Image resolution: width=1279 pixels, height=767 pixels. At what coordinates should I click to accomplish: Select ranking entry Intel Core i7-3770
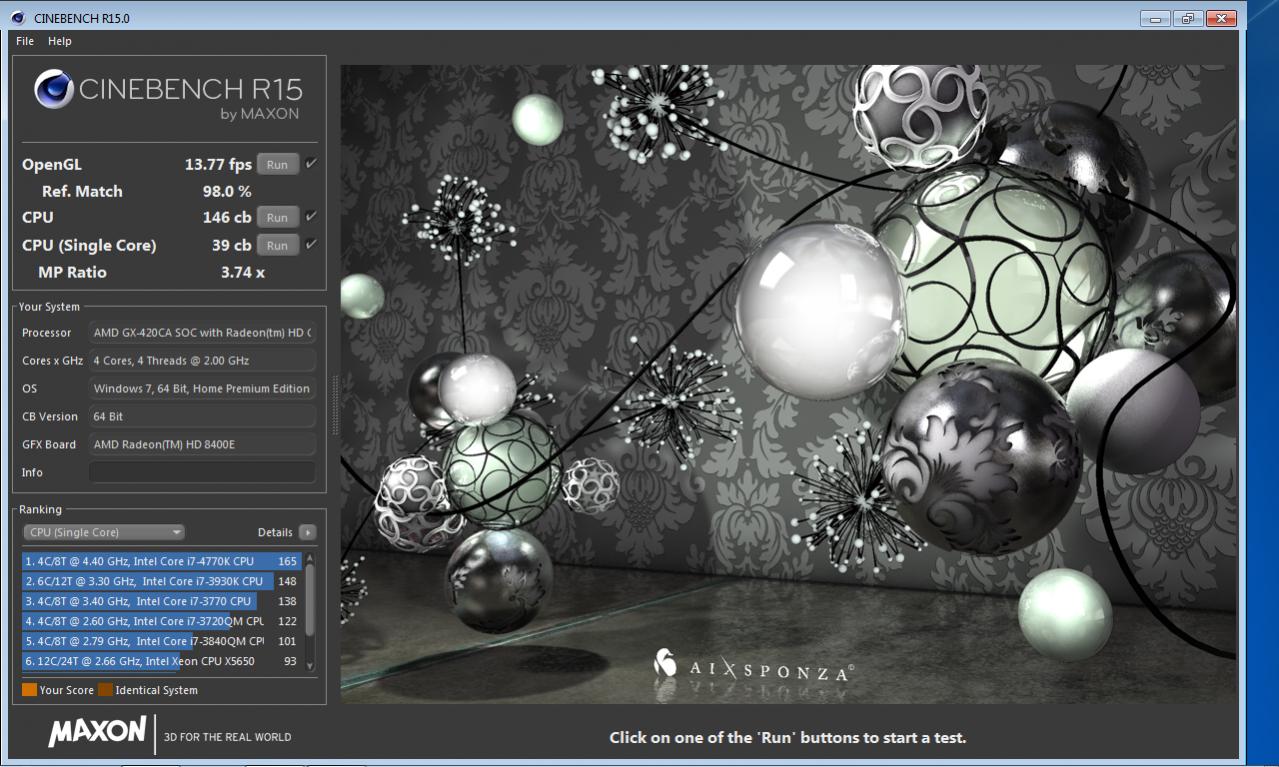click(161, 601)
